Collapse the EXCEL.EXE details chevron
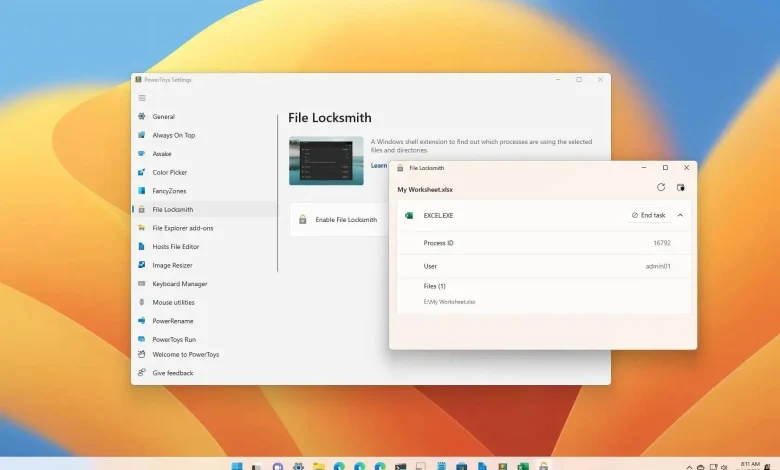This screenshot has height=470, width=780. (680, 215)
